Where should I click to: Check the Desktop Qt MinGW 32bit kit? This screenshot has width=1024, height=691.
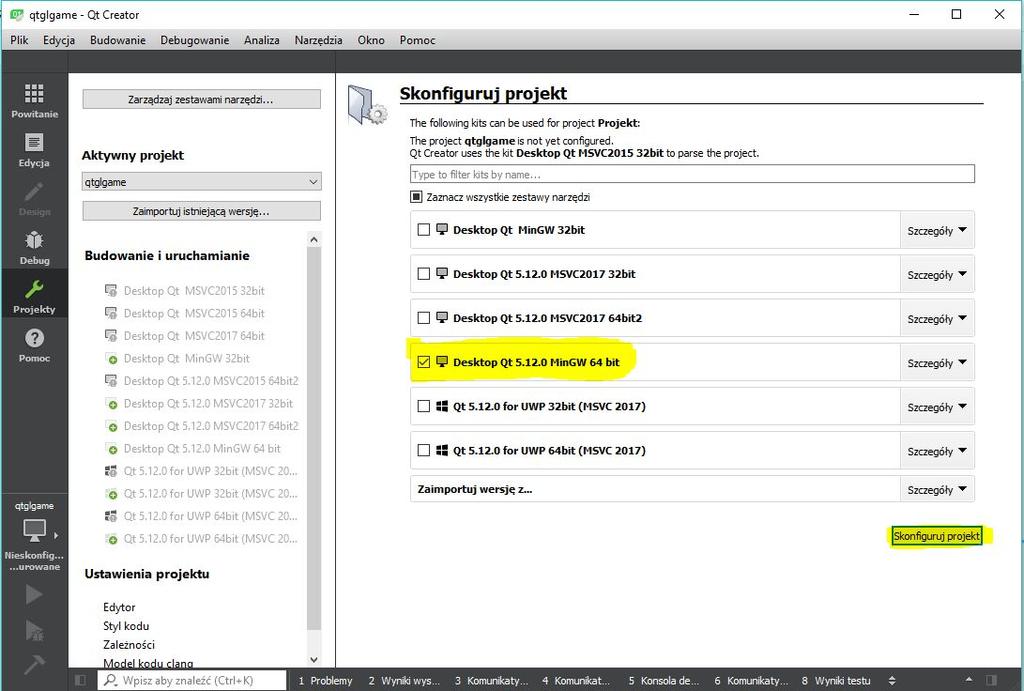pyautogui.click(x=424, y=230)
